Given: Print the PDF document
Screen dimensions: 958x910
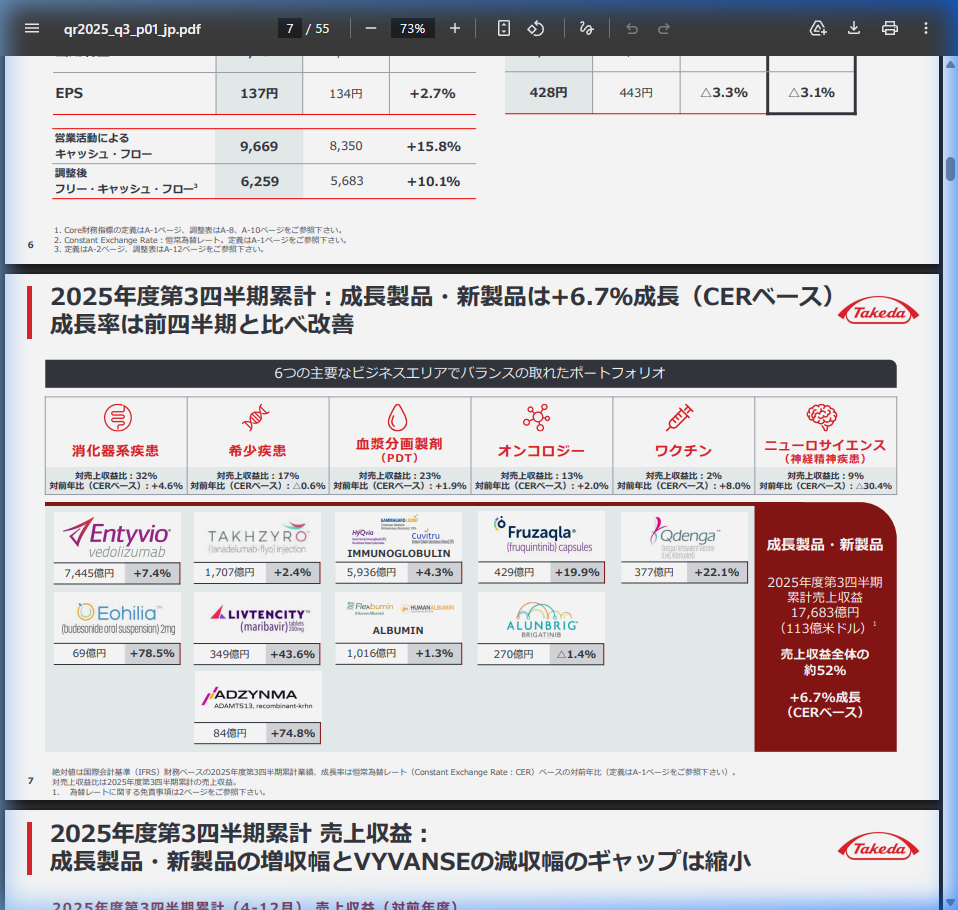Looking at the screenshot, I should (890, 28).
